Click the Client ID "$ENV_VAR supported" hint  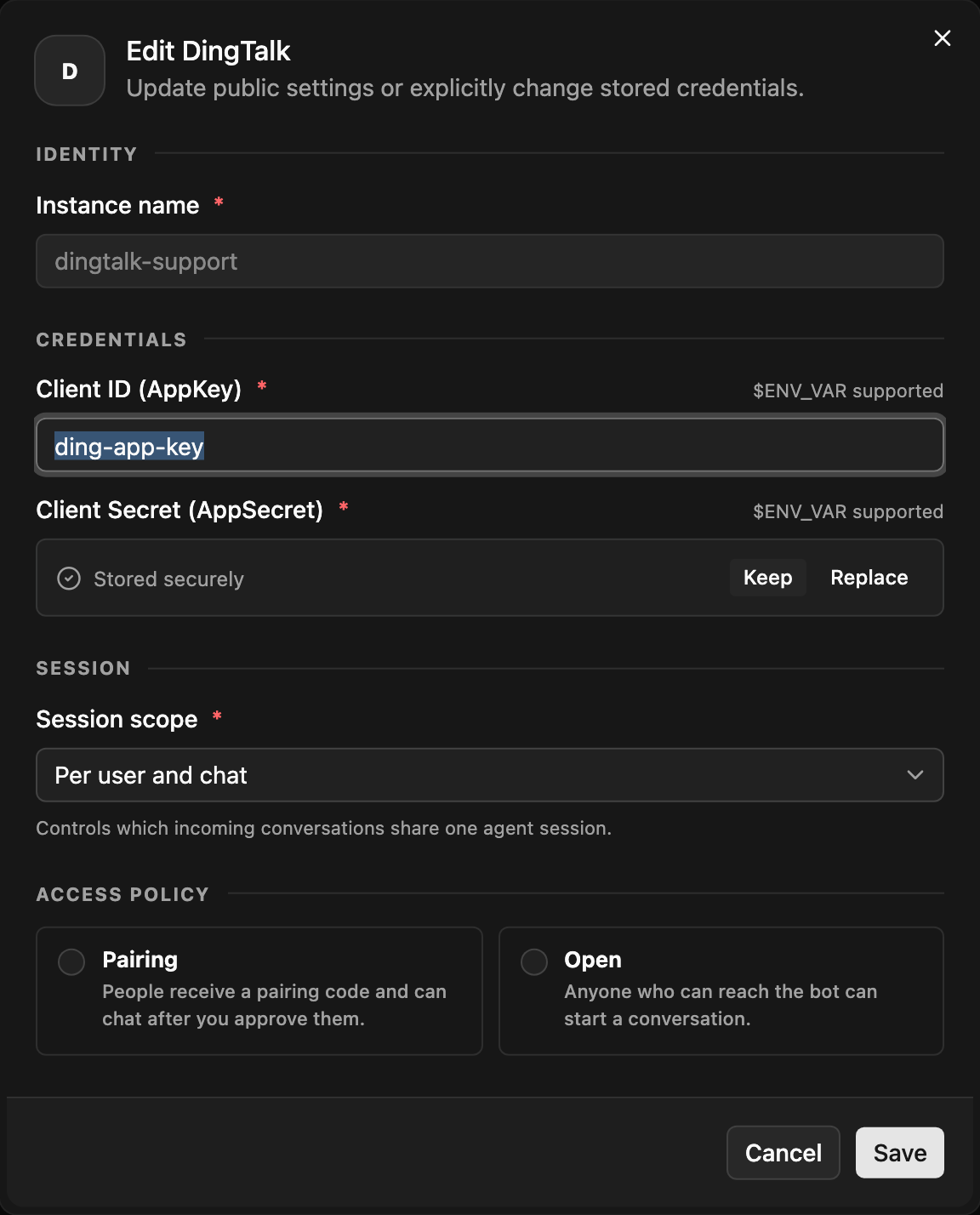pyautogui.click(x=848, y=391)
